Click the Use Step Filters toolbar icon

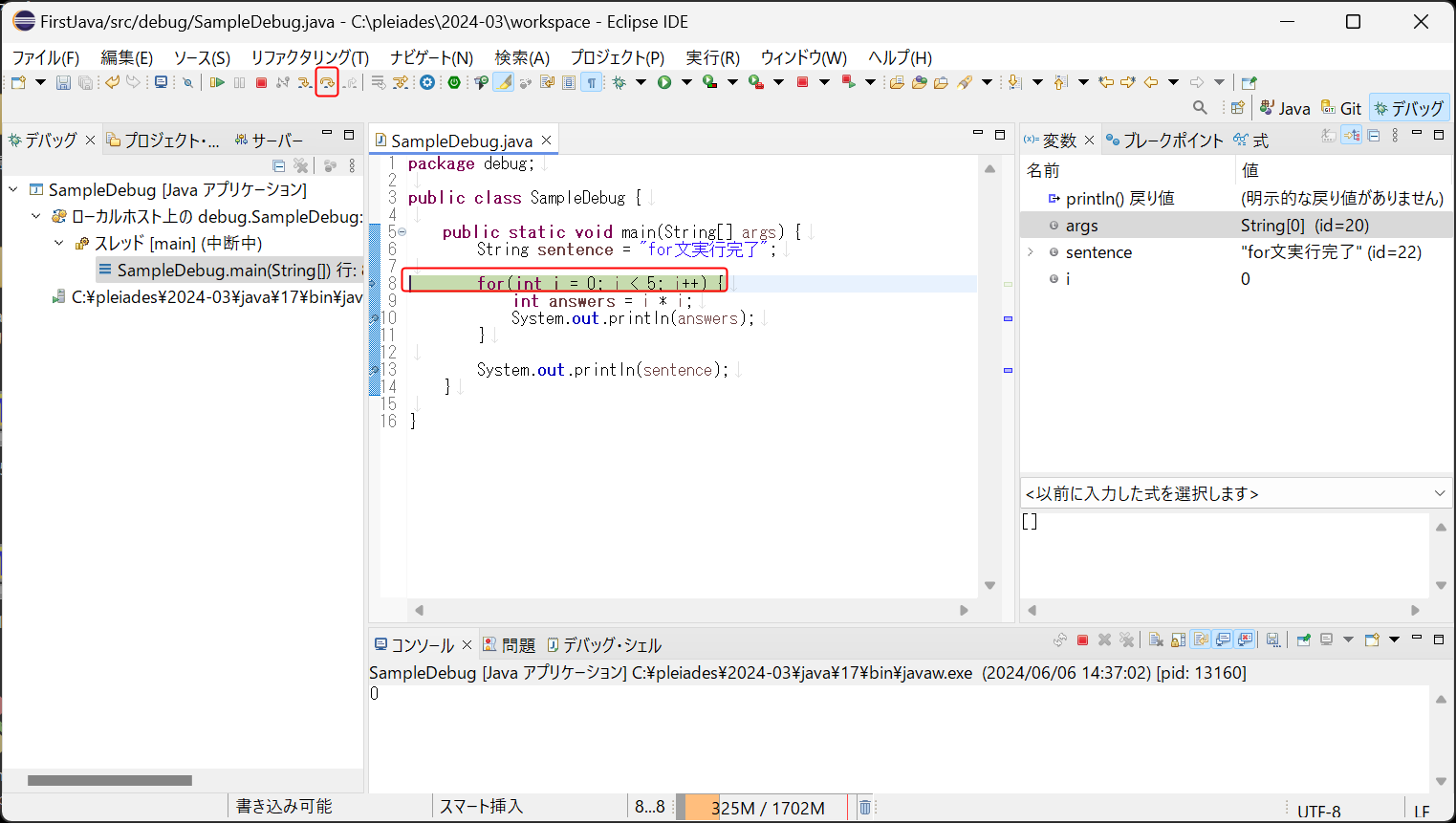pyautogui.click(x=401, y=82)
